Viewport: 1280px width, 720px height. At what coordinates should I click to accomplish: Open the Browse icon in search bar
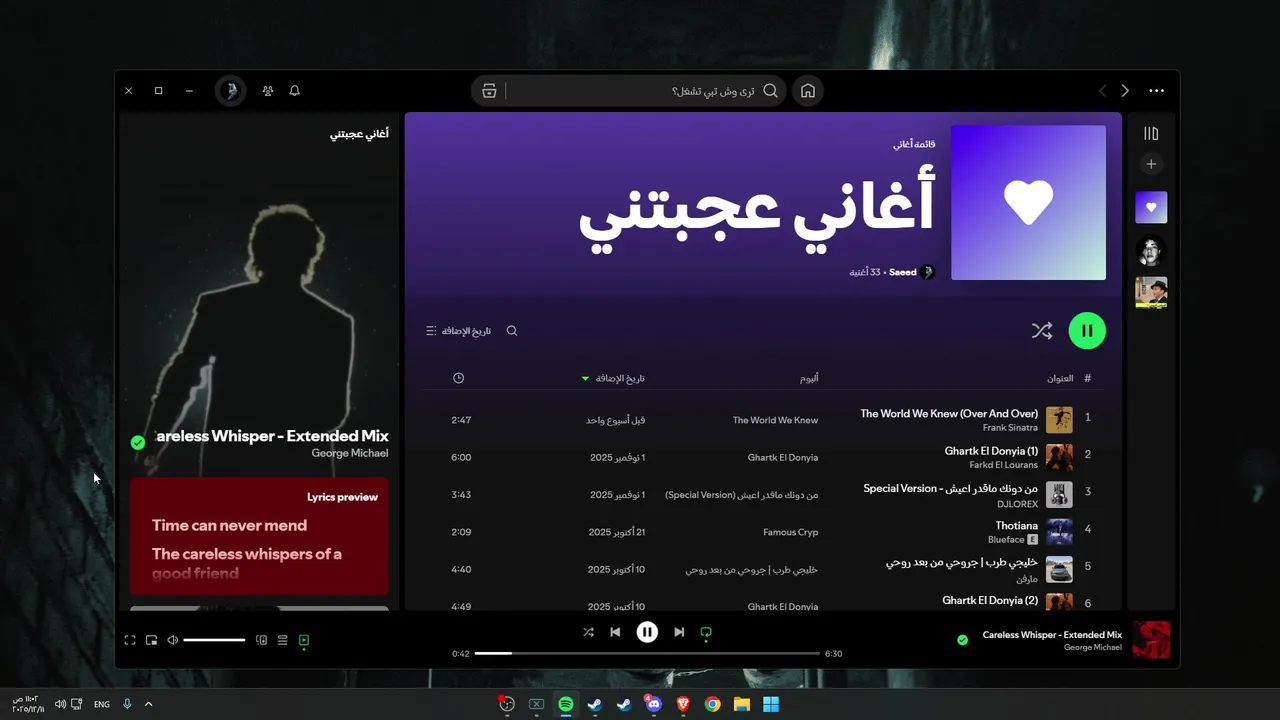pyautogui.click(x=489, y=91)
